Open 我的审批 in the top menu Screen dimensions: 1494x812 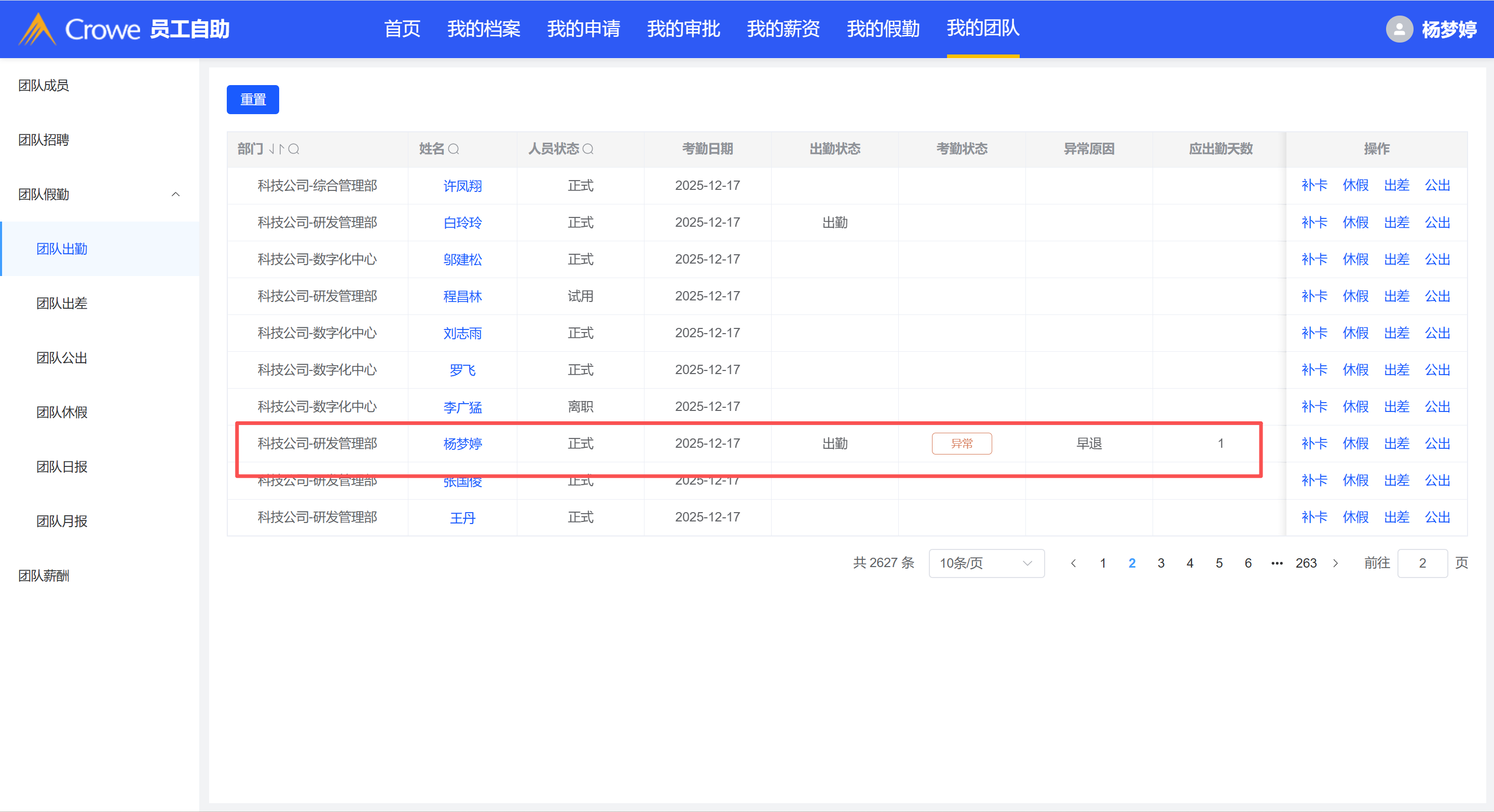pos(683,29)
